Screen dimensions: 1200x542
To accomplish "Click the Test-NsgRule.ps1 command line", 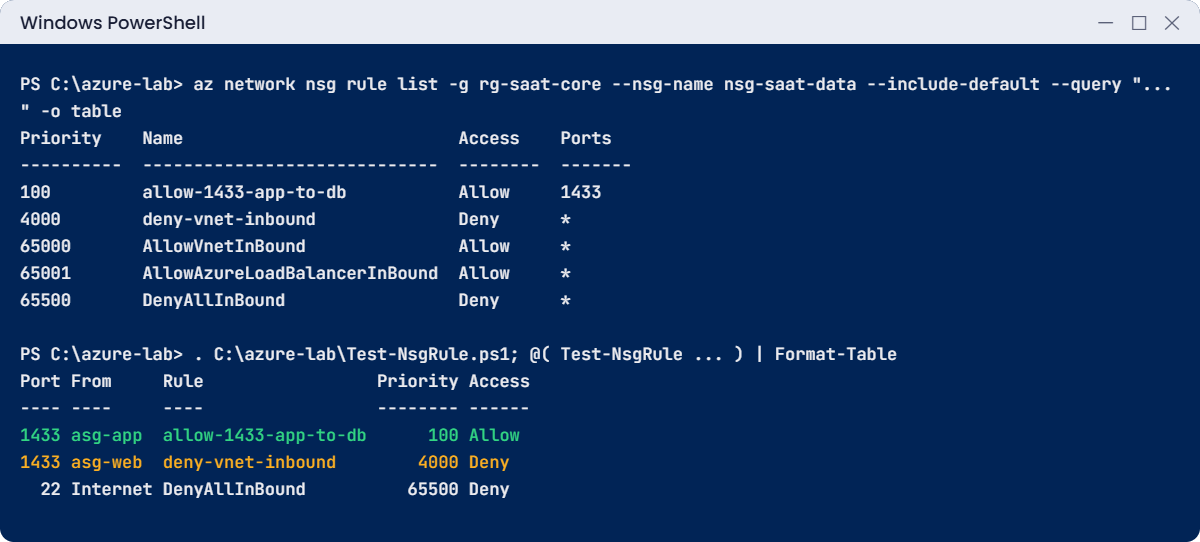I will 545,354.
